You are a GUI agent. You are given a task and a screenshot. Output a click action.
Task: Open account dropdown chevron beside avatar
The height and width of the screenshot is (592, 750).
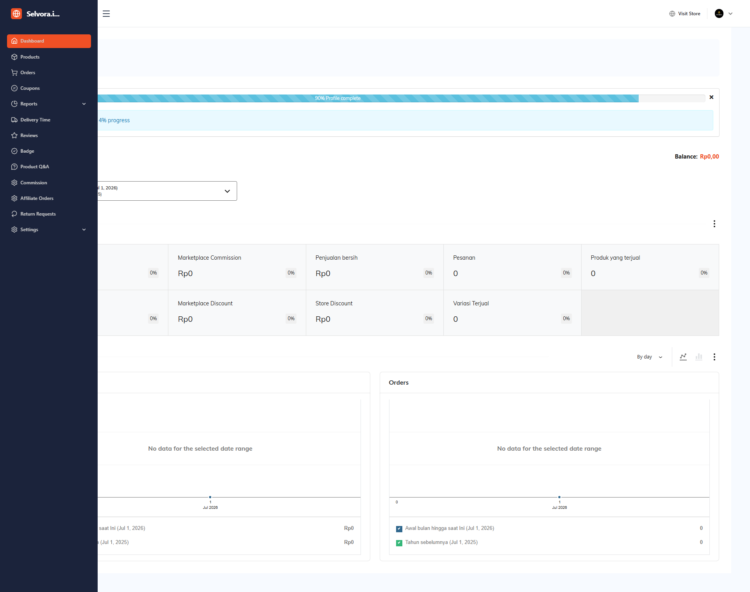pos(730,14)
